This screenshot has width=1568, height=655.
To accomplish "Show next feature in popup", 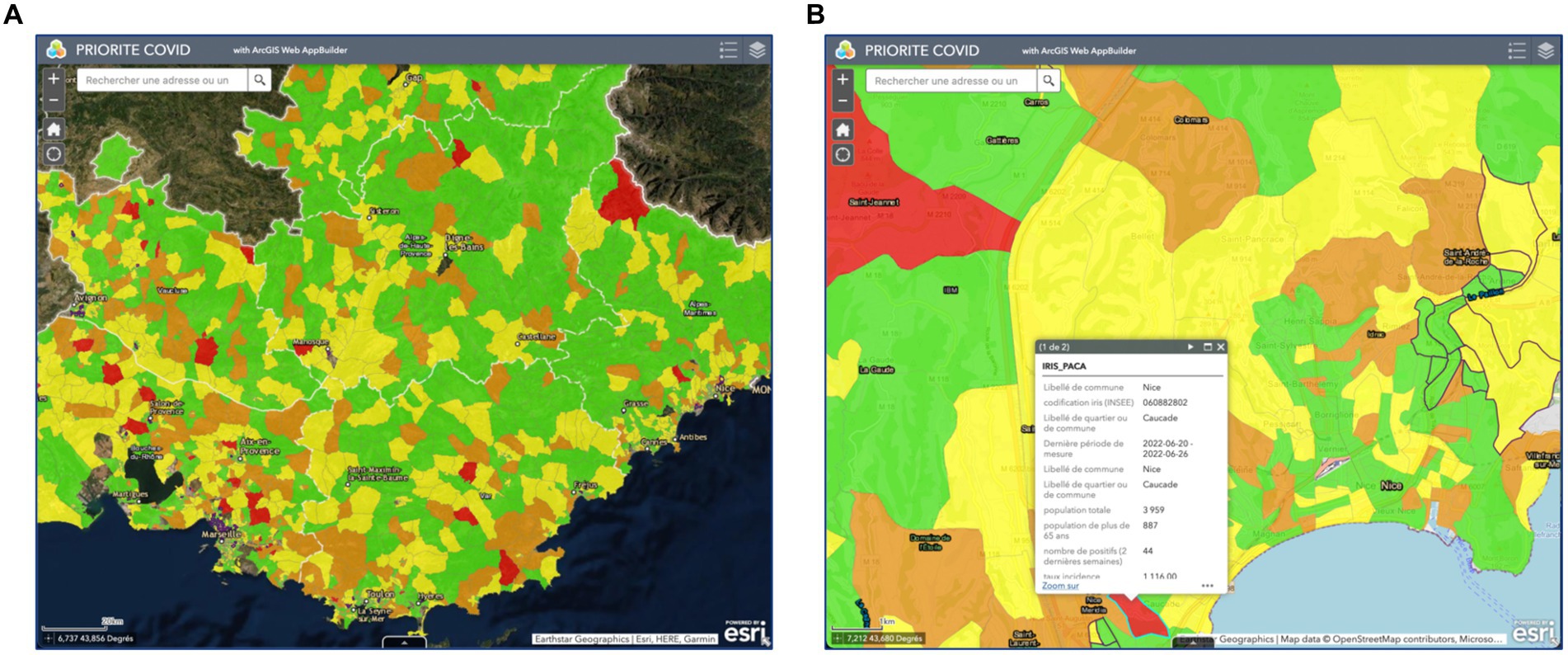I will [1190, 347].
